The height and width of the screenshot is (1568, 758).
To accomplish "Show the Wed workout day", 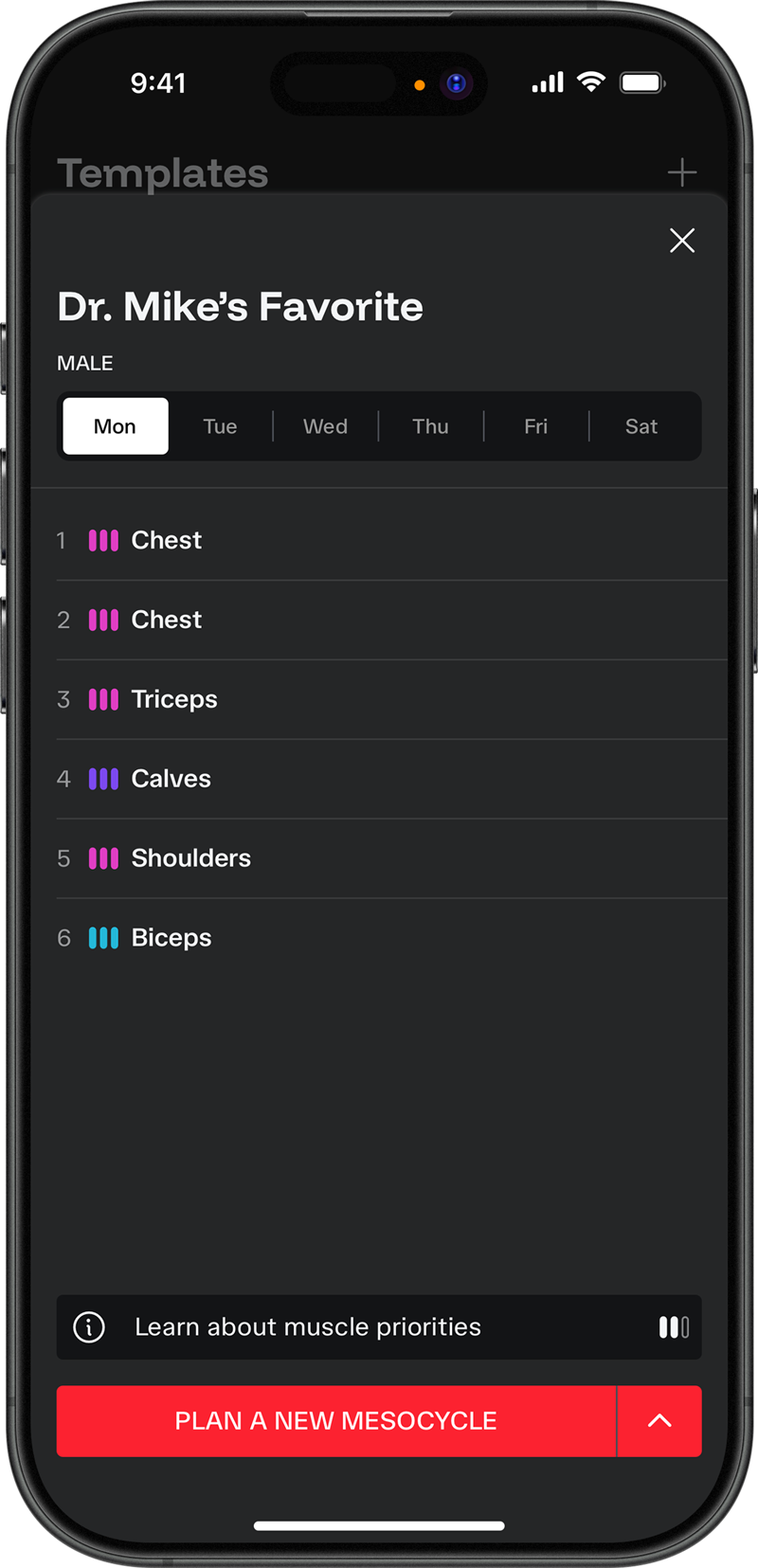I will point(325,426).
